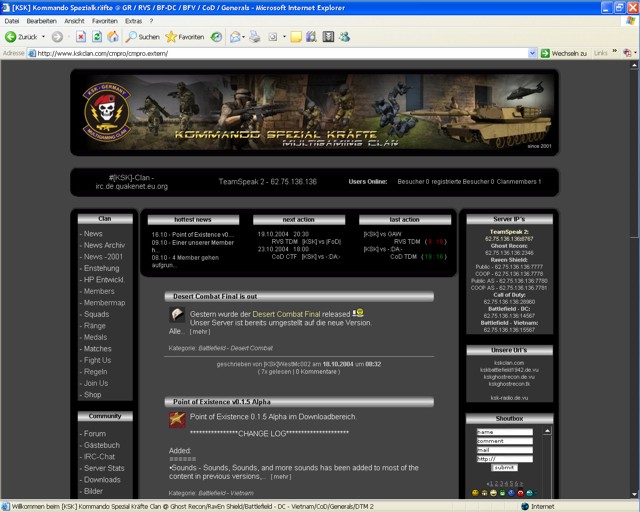Open the Favoriten menu in the menu bar
Viewport: 640px width, 512px height.
coord(104,20)
